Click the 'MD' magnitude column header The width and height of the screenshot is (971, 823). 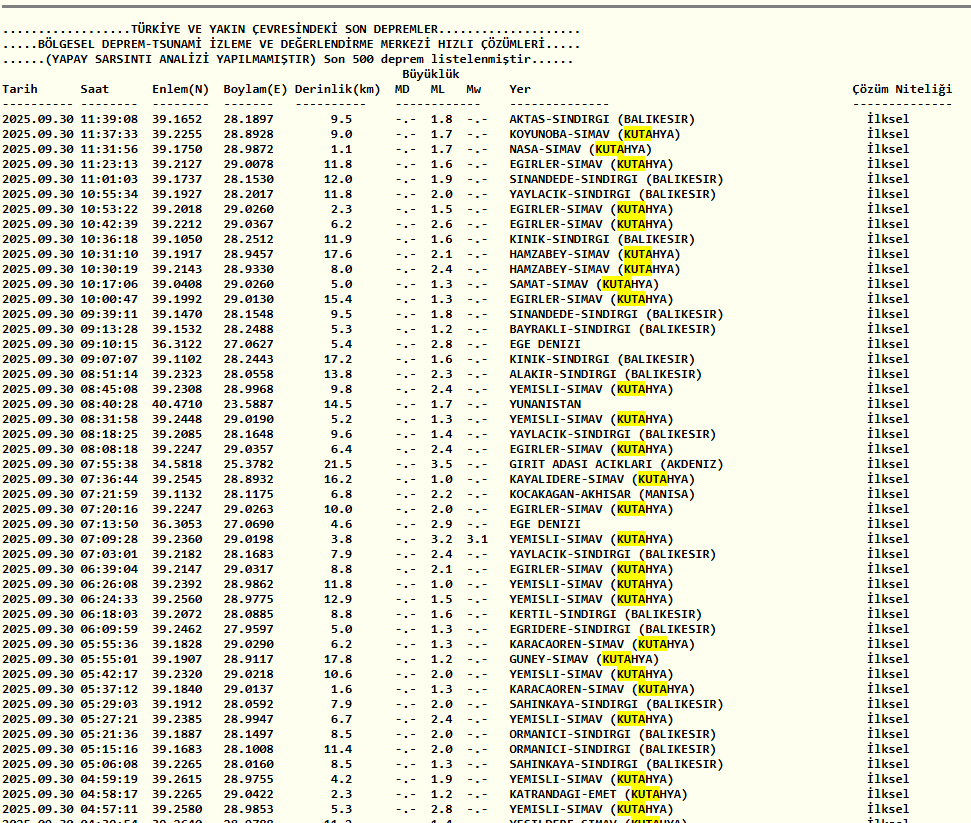click(x=402, y=89)
